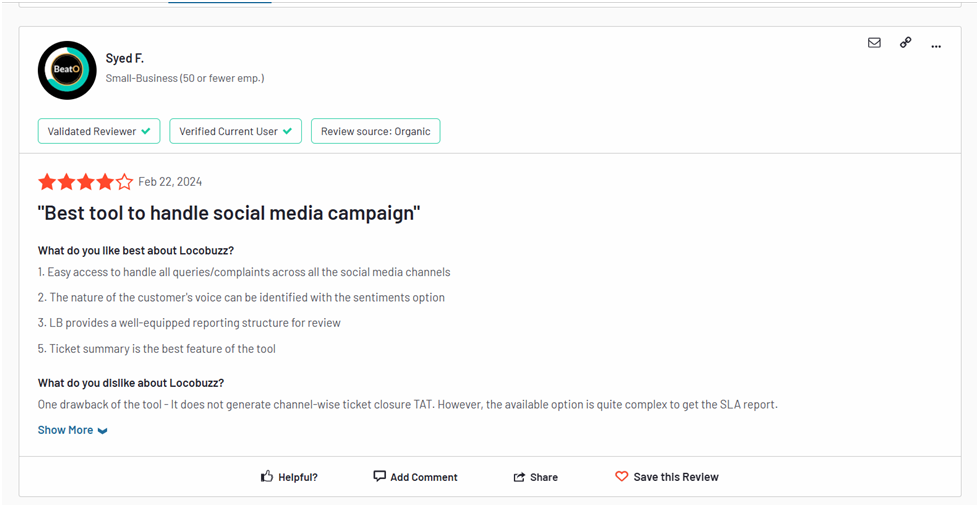Image resolution: width=979 pixels, height=507 pixels.
Task: Click the Show More chevron arrow
Action: (x=102, y=431)
